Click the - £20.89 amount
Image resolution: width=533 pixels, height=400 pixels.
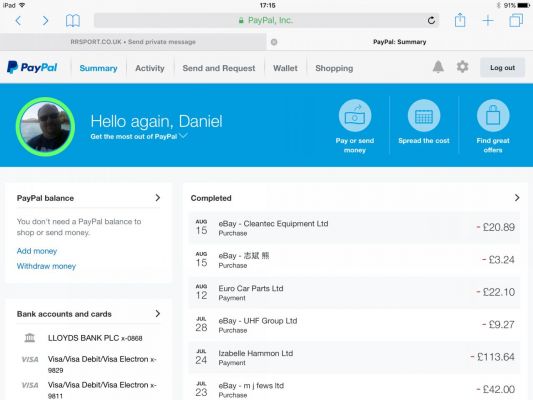coord(496,227)
